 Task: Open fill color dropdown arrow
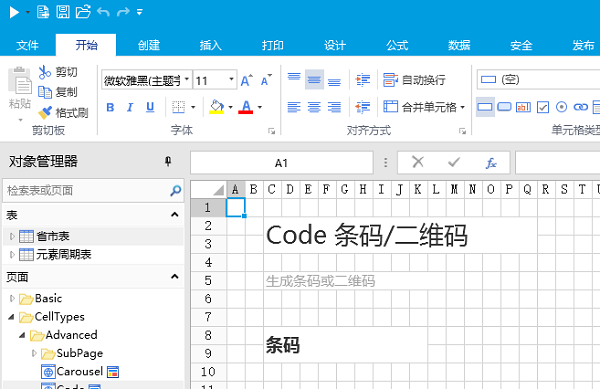(x=230, y=107)
